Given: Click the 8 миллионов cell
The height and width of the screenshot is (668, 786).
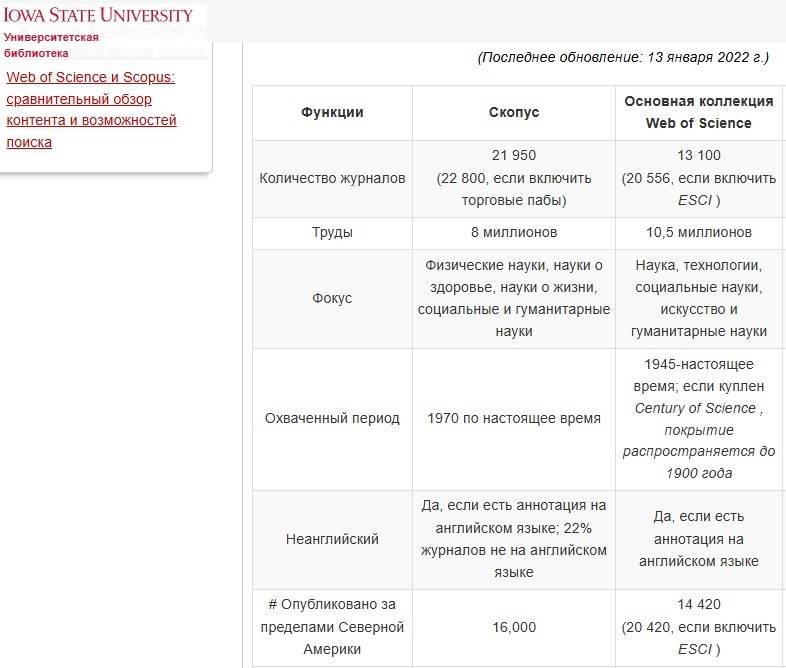Looking at the screenshot, I should 514,233.
